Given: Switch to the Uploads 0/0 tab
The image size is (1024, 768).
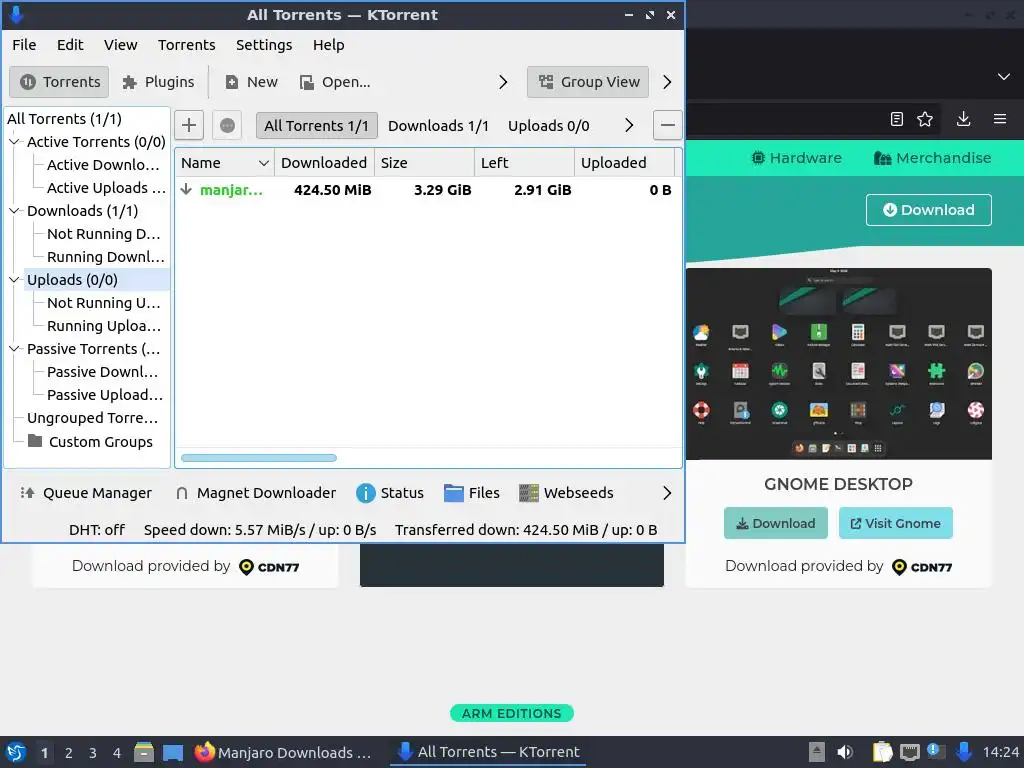Looking at the screenshot, I should click(x=549, y=126).
